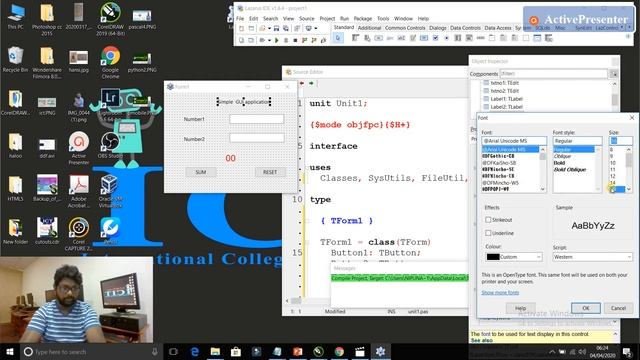The image size is (640, 360).
Task: Select the TMainMenu component in palette
Action: tap(356, 38)
